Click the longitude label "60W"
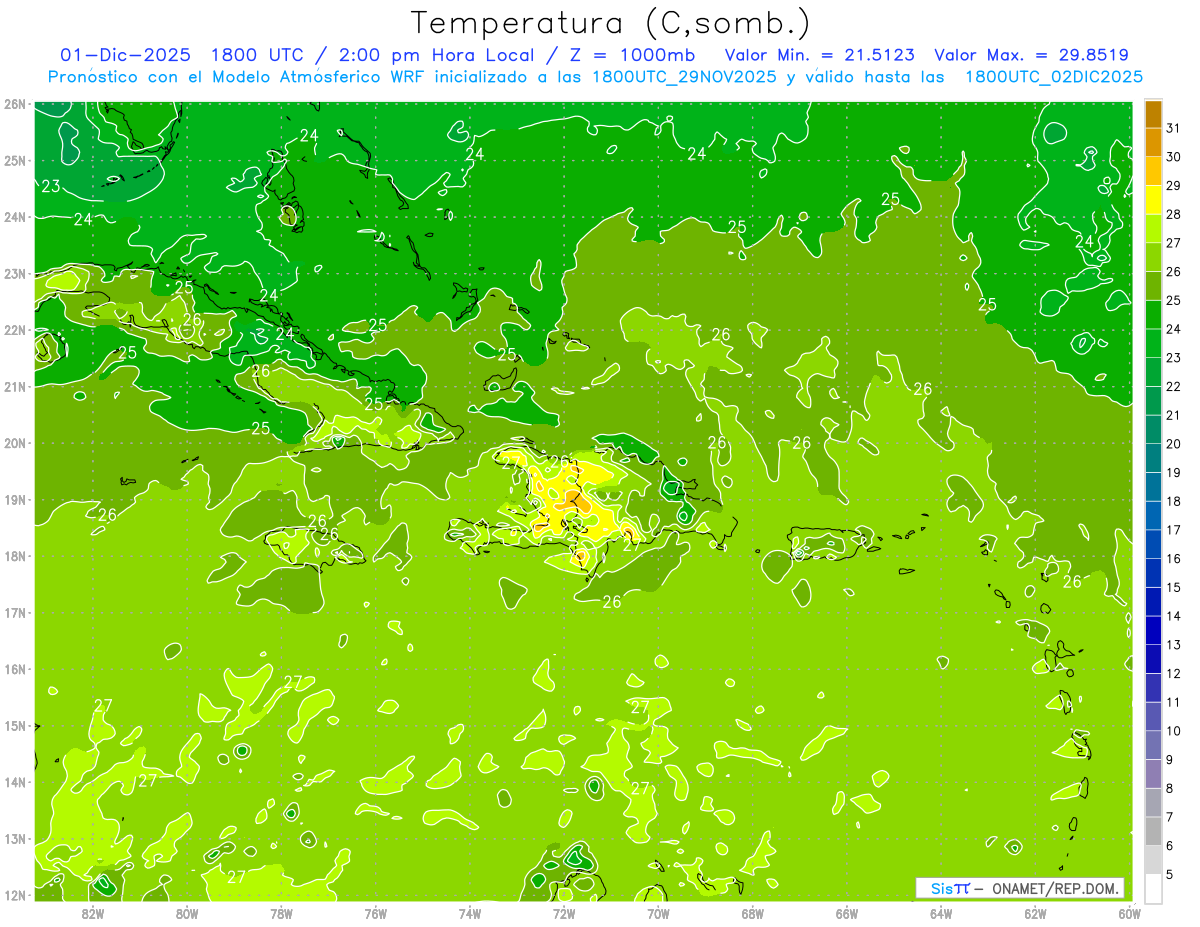Screen dimensions: 1200x927 (x=1129, y=914)
